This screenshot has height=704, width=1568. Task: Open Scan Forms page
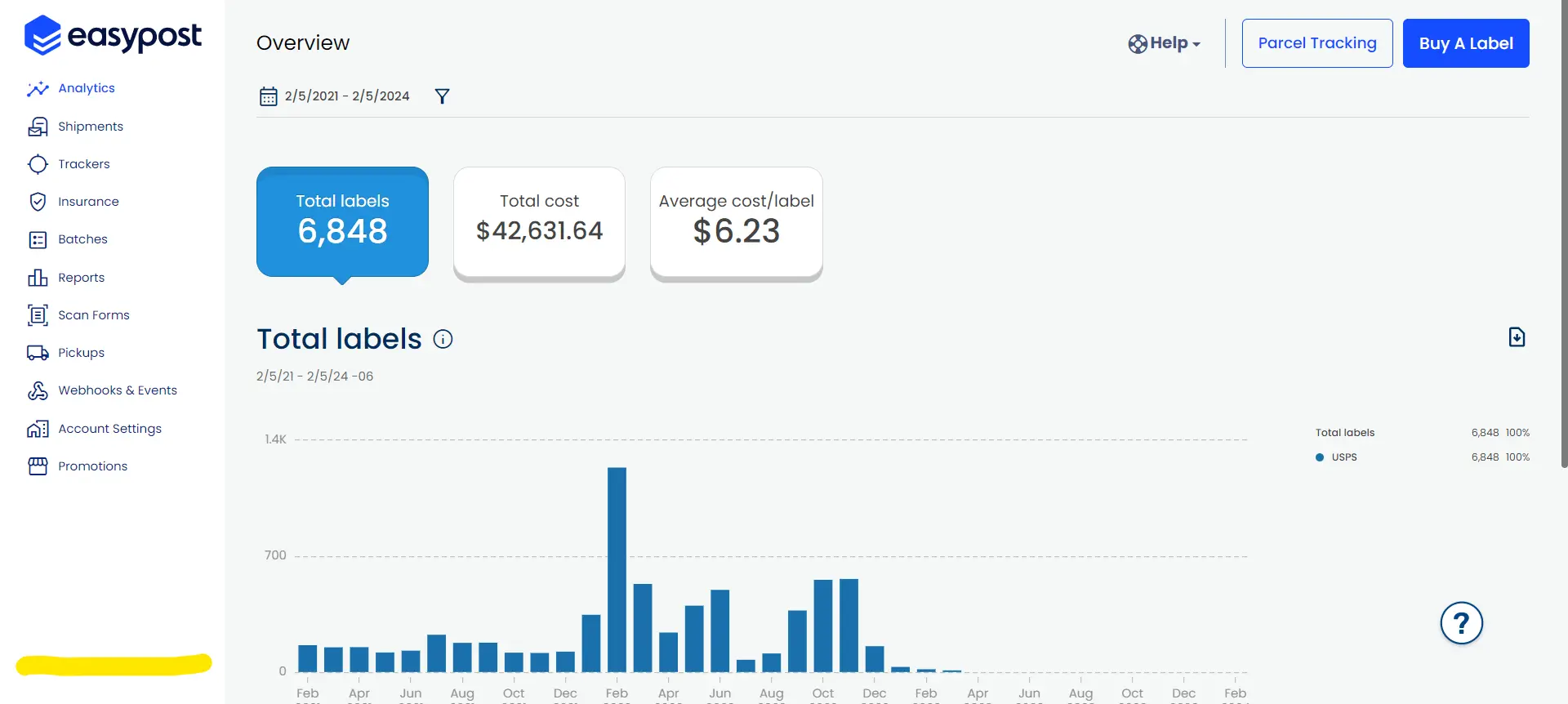coord(94,315)
